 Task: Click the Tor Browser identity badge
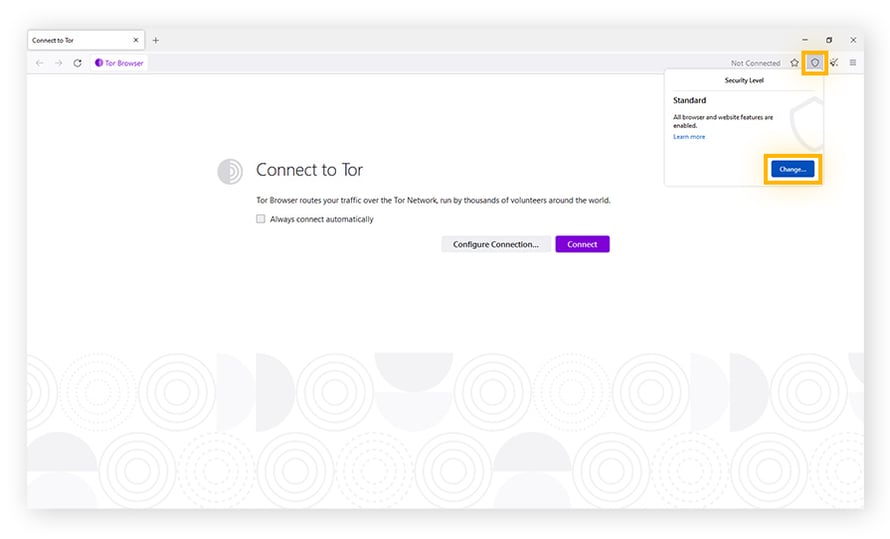click(x=119, y=63)
